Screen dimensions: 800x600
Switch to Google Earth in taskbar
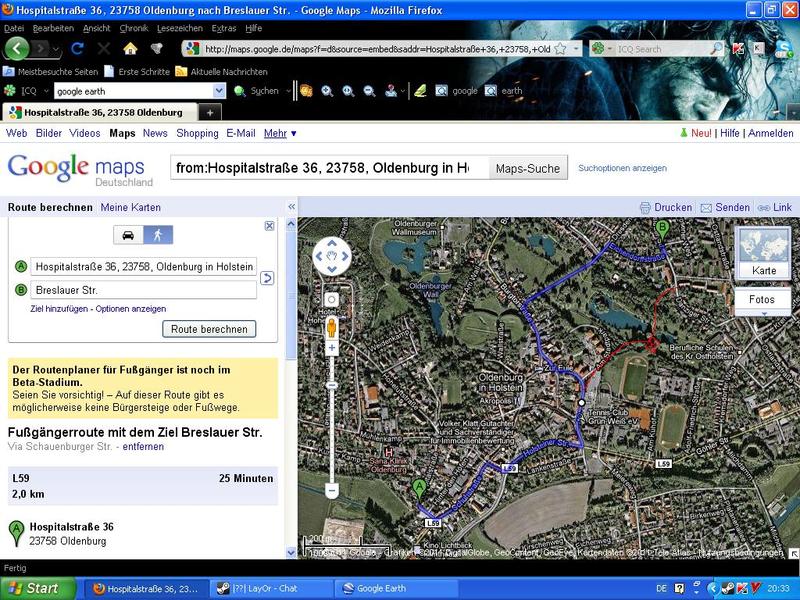pos(396,588)
